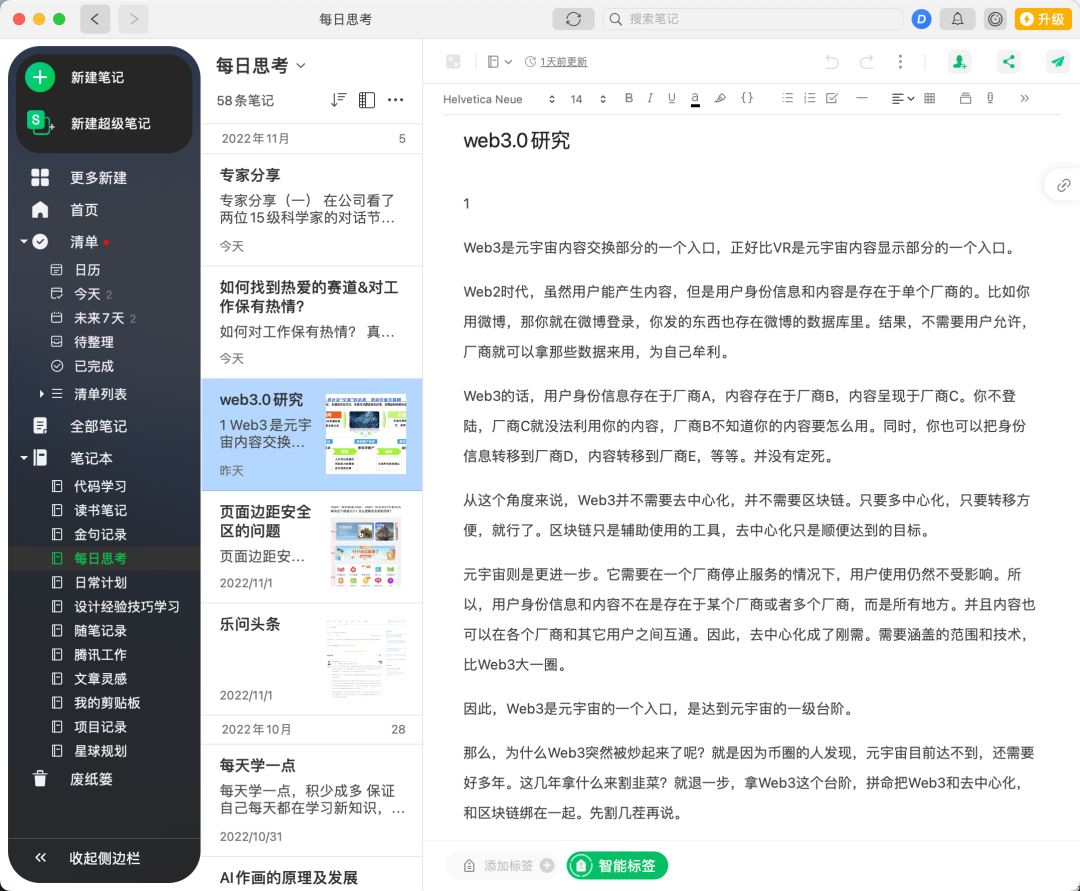This screenshot has height=891, width=1080.
Task: Toggle bold formatting
Action: click(629, 98)
